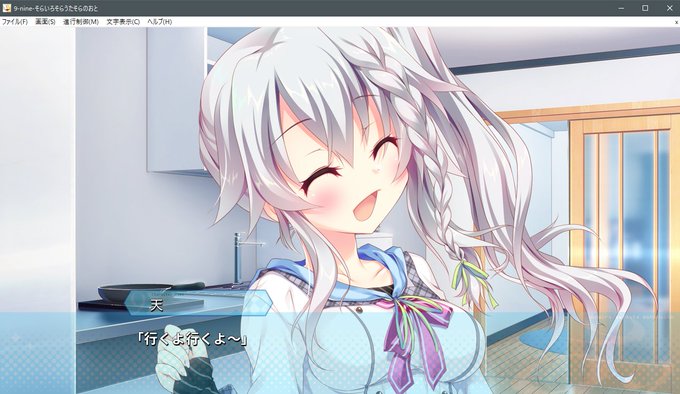Open the ヘルプ(H) menu

click(x=160, y=22)
